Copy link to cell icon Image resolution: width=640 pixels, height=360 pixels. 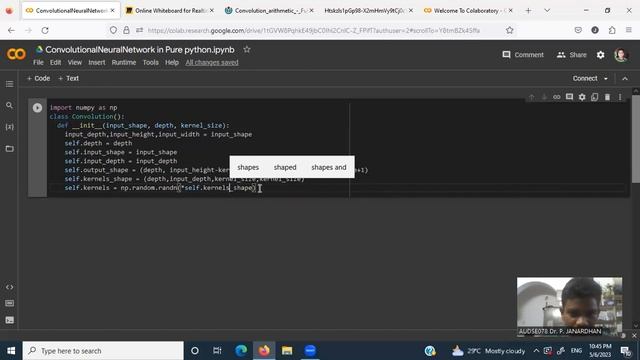(556, 97)
